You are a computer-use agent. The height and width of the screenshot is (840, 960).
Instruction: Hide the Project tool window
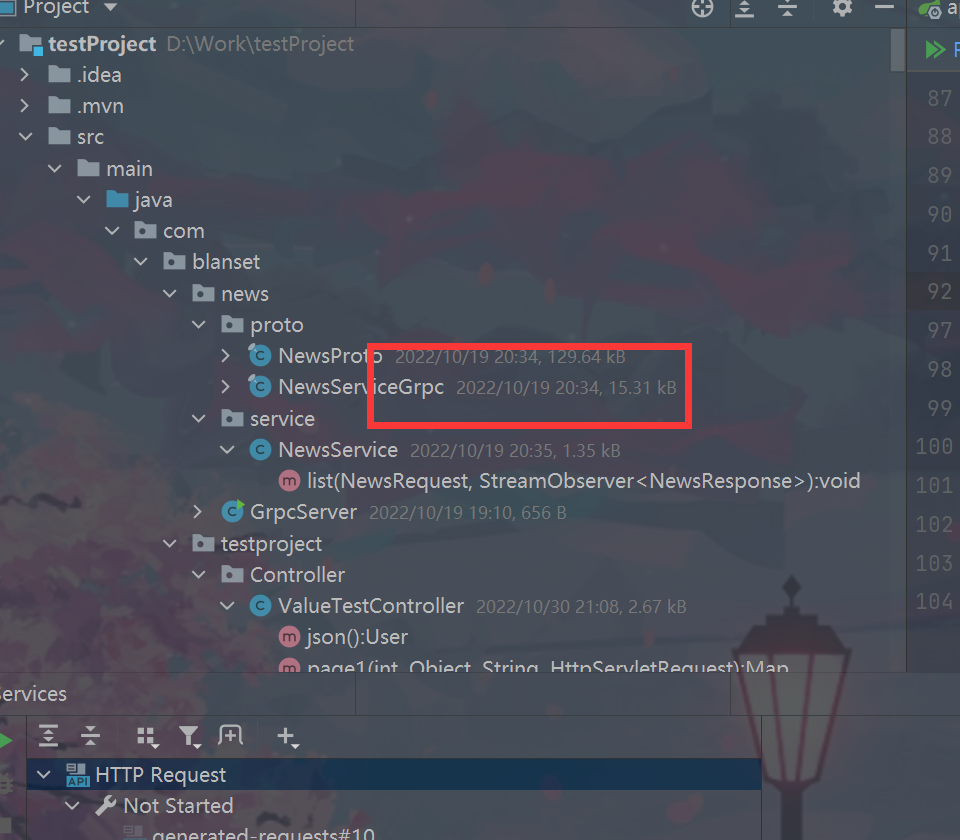click(884, 7)
